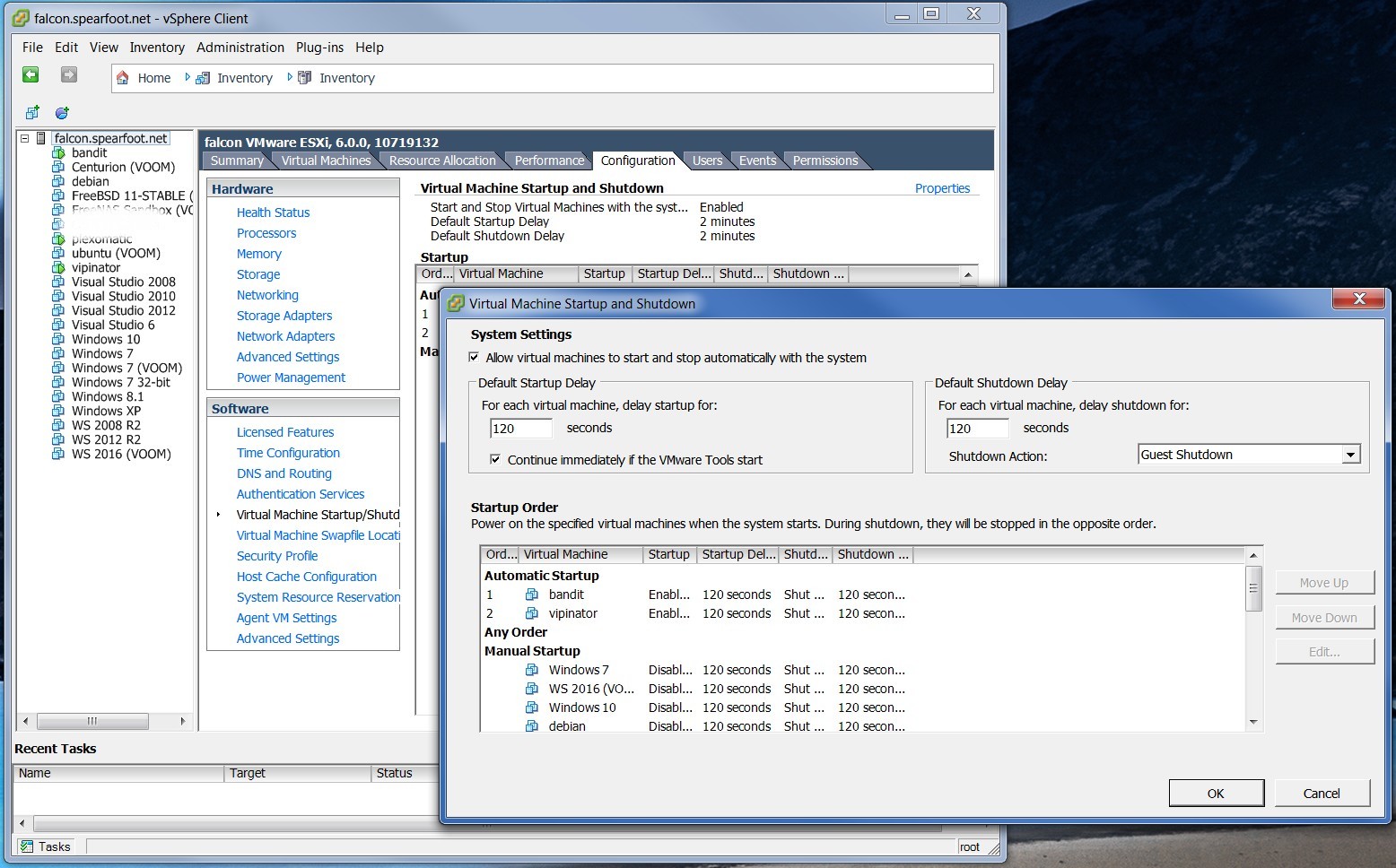Switch to the Summary tab
Screen dimensions: 1396x868
237,161
